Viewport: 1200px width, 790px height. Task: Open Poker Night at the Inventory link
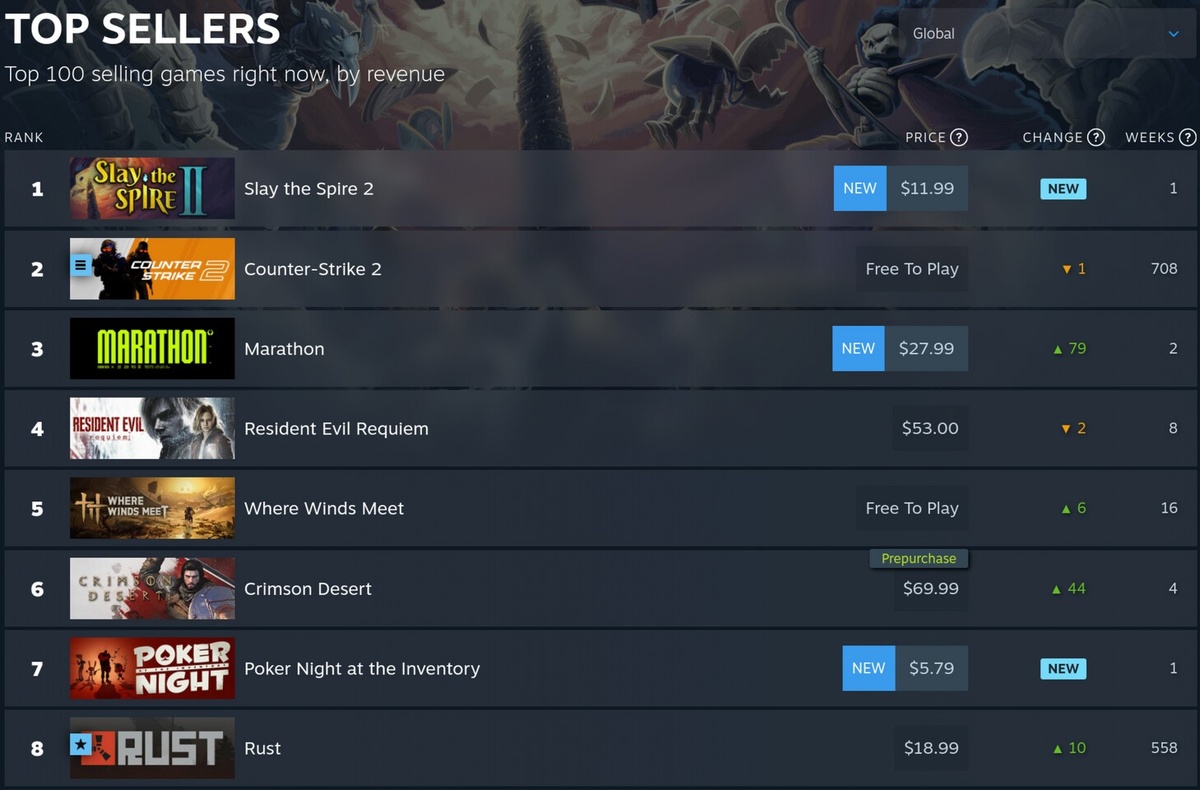(x=362, y=668)
